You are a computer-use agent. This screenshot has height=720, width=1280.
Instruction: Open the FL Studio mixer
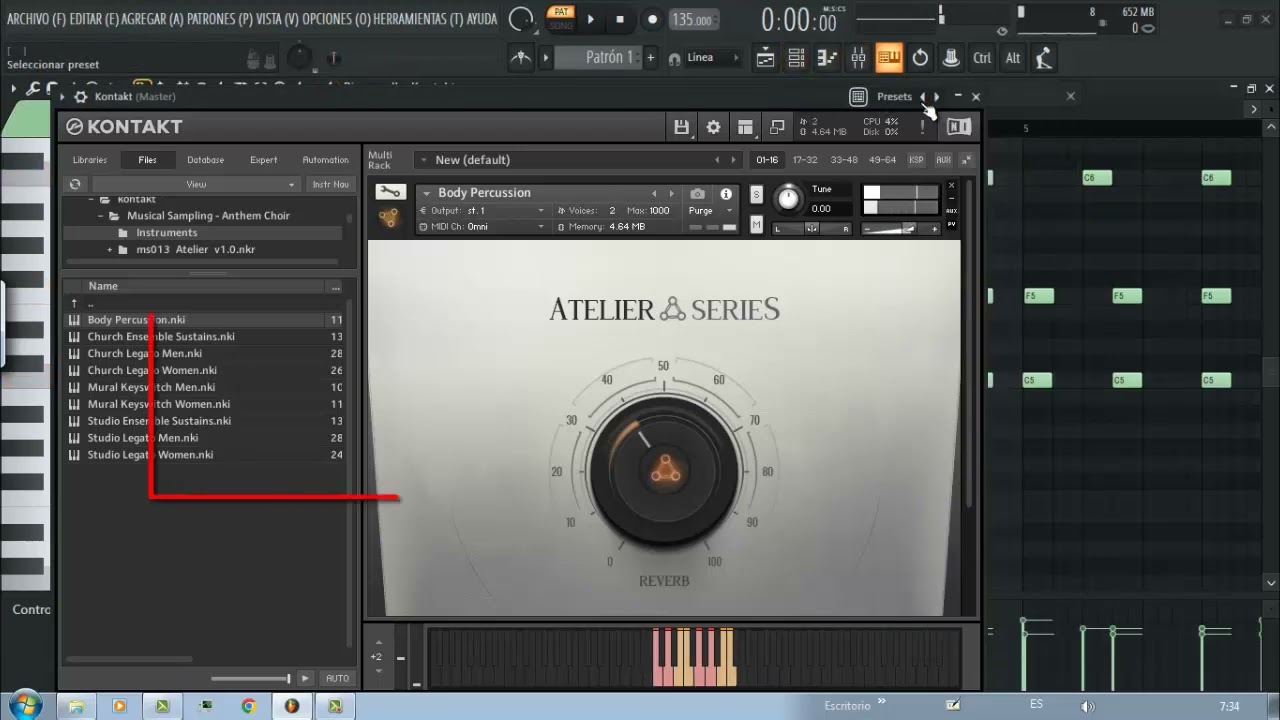pyautogui.click(x=858, y=58)
